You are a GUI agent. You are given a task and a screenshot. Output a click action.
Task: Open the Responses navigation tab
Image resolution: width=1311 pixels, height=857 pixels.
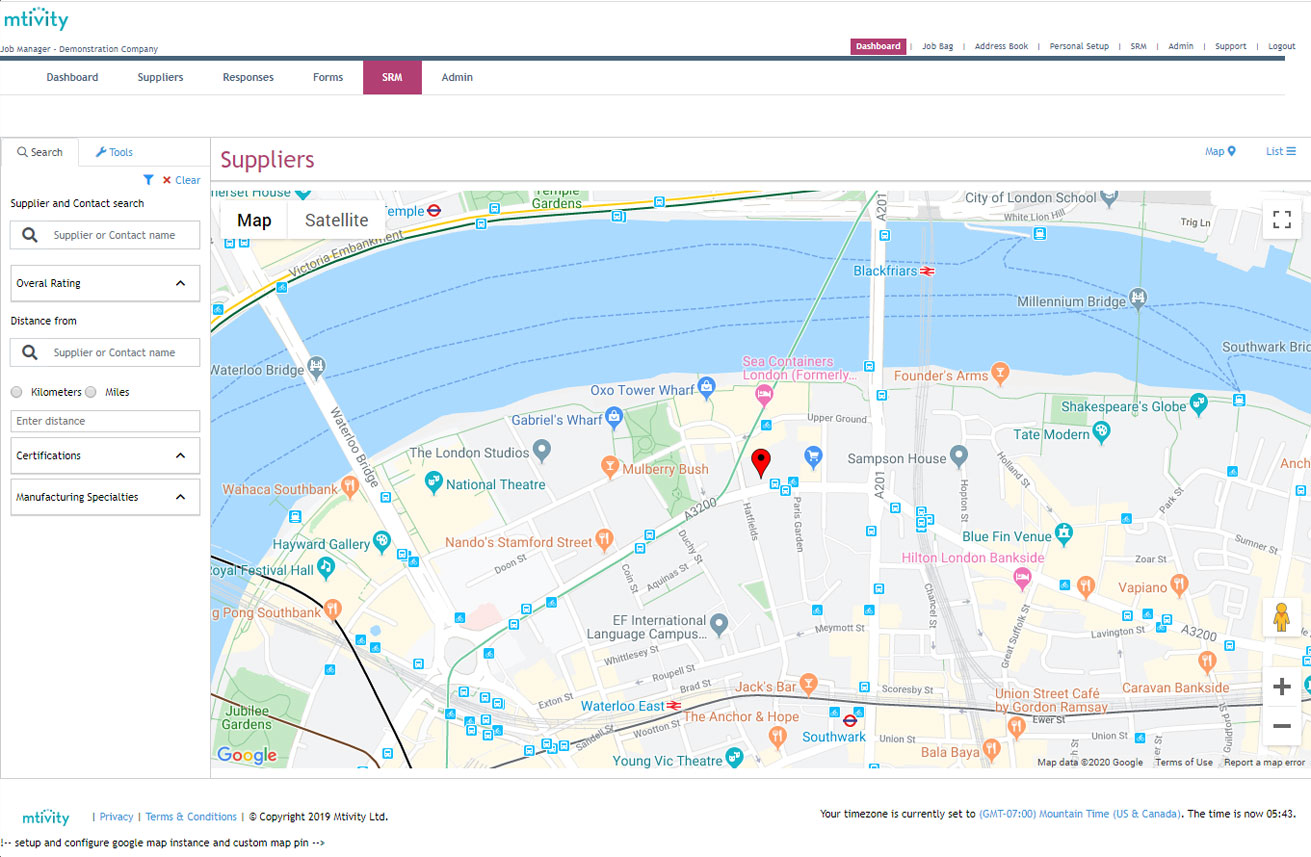(248, 77)
